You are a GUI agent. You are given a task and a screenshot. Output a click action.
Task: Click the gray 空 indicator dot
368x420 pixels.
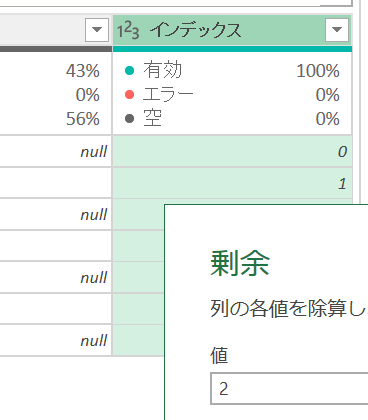129,118
